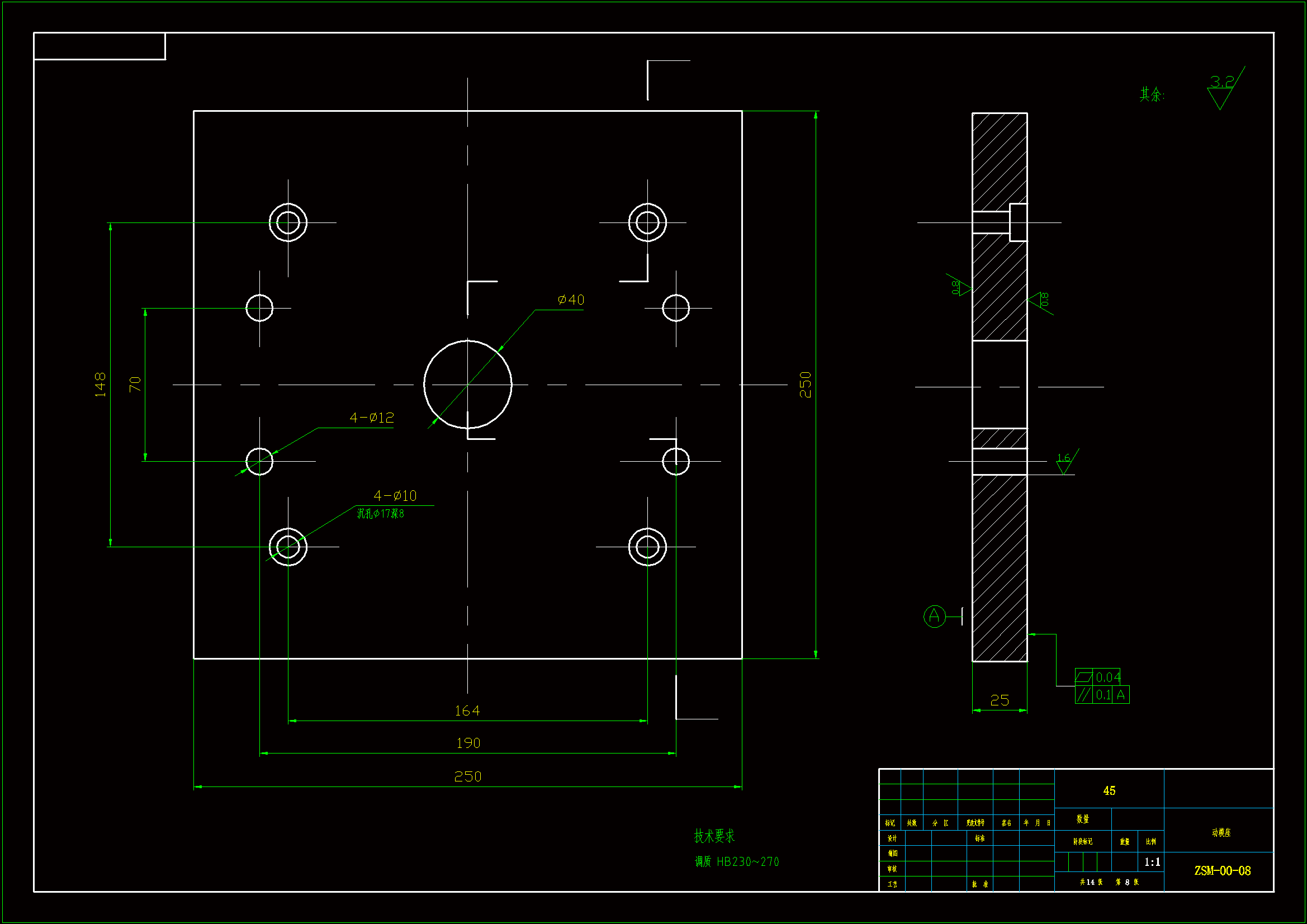1307x924 pixels.
Task: Click the 190 horizontal dimension text
Action: (468, 743)
